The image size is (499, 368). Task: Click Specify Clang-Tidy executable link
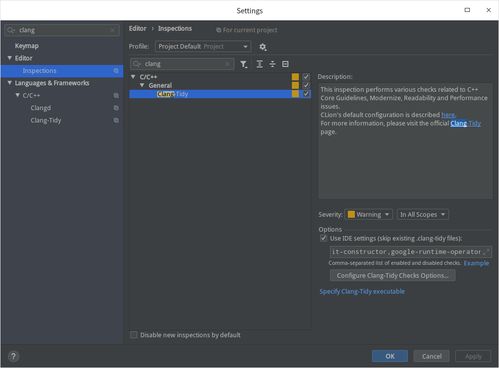pos(362,291)
